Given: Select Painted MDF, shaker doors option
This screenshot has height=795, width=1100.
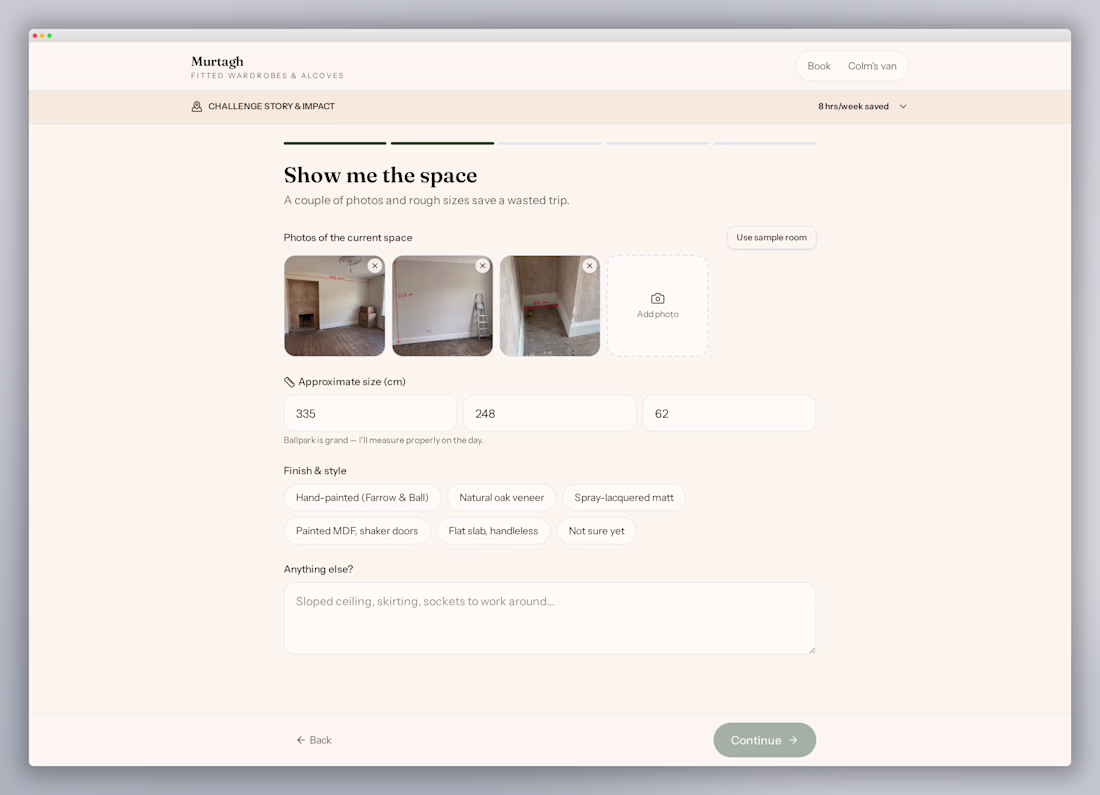Looking at the screenshot, I should [356, 531].
